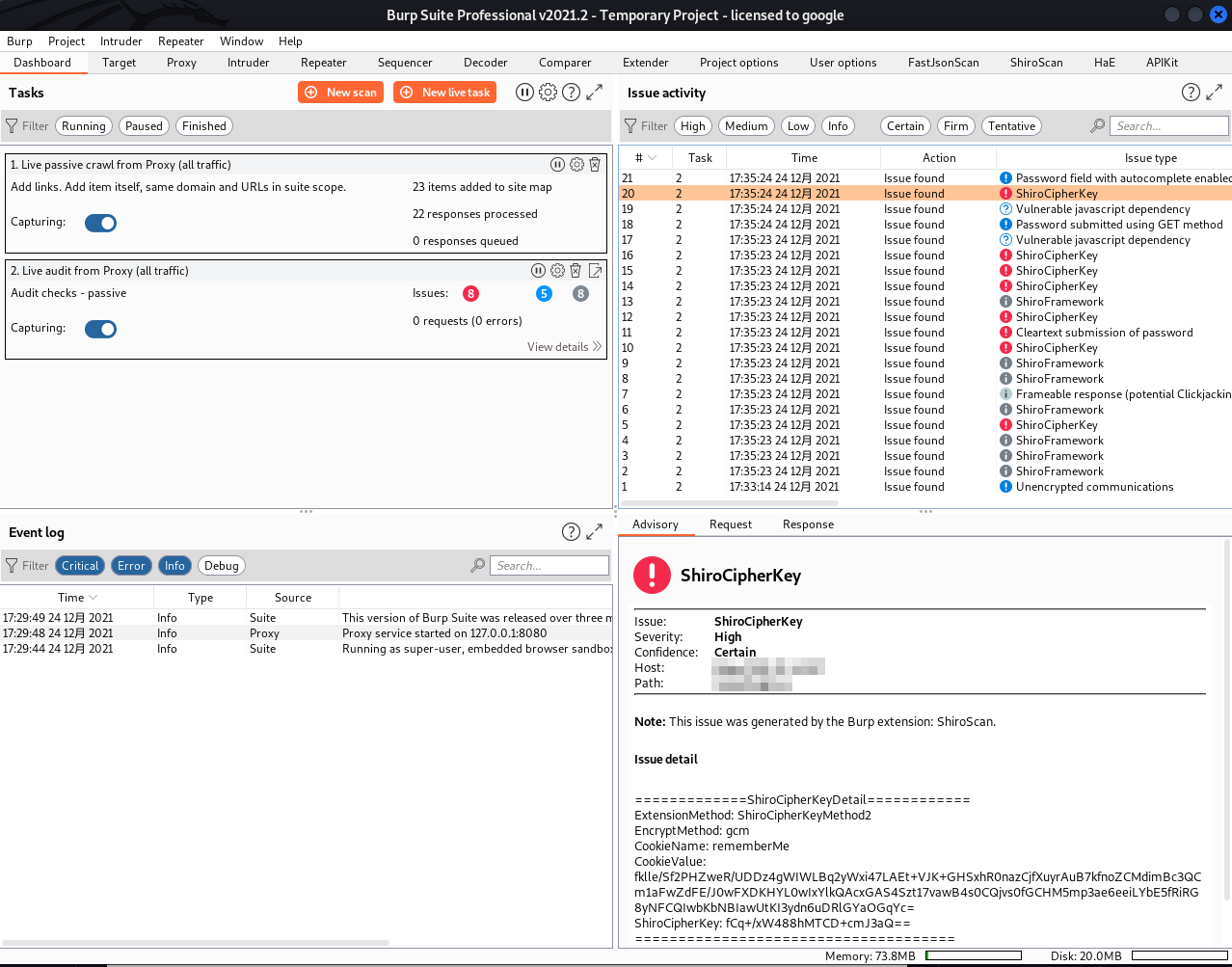Open the Intruder menu in menu bar
1232x967 pixels.
pos(121,40)
